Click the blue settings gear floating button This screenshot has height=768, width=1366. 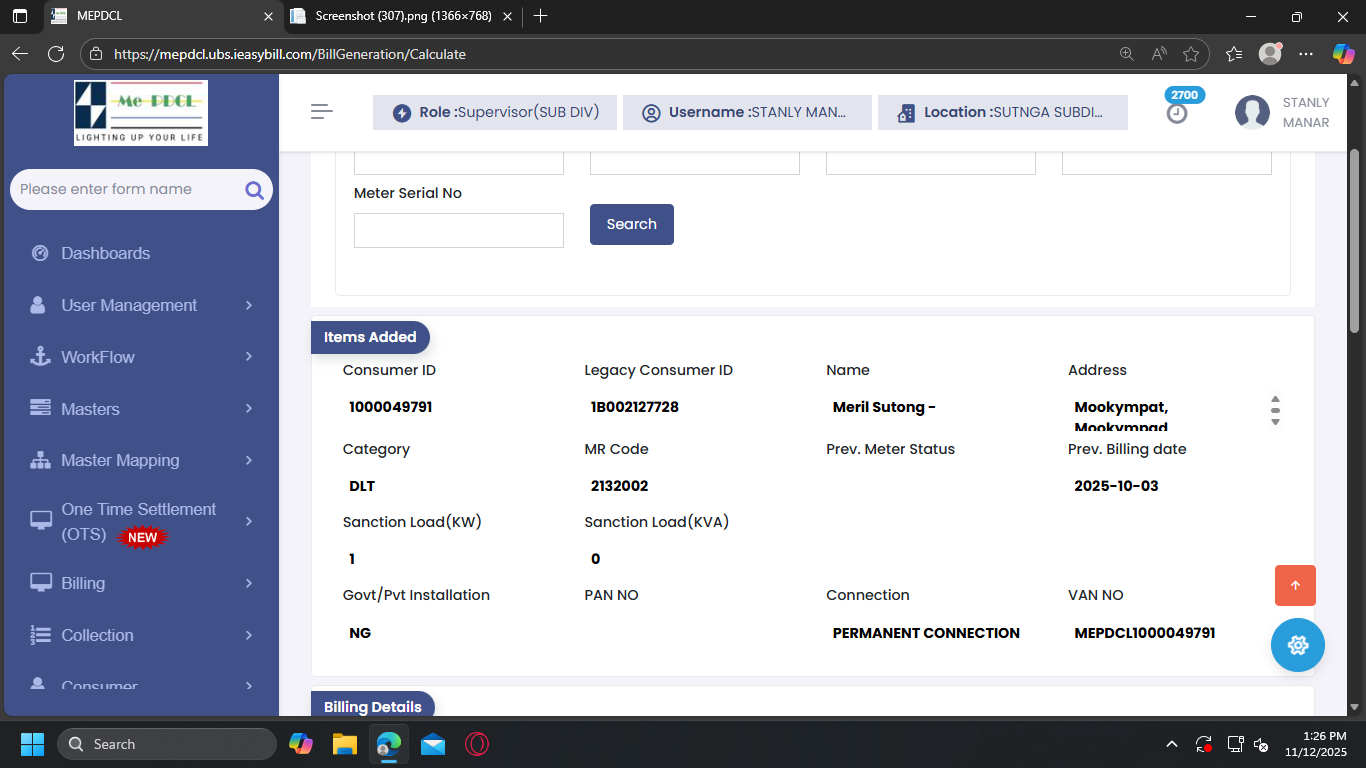[x=1298, y=645]
